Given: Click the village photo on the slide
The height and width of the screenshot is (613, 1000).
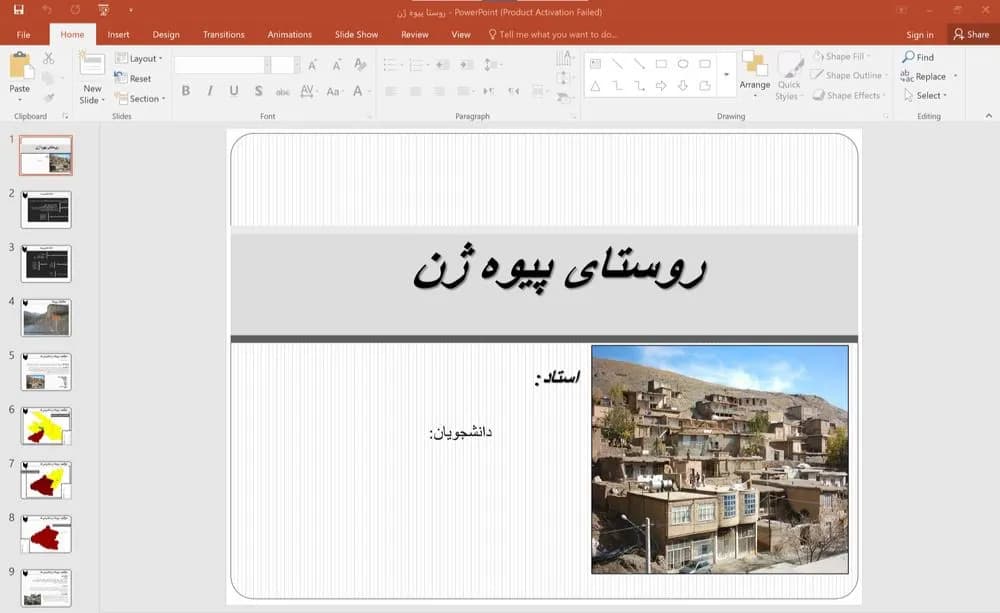Looking at the screenshot, I should [720, 459].
